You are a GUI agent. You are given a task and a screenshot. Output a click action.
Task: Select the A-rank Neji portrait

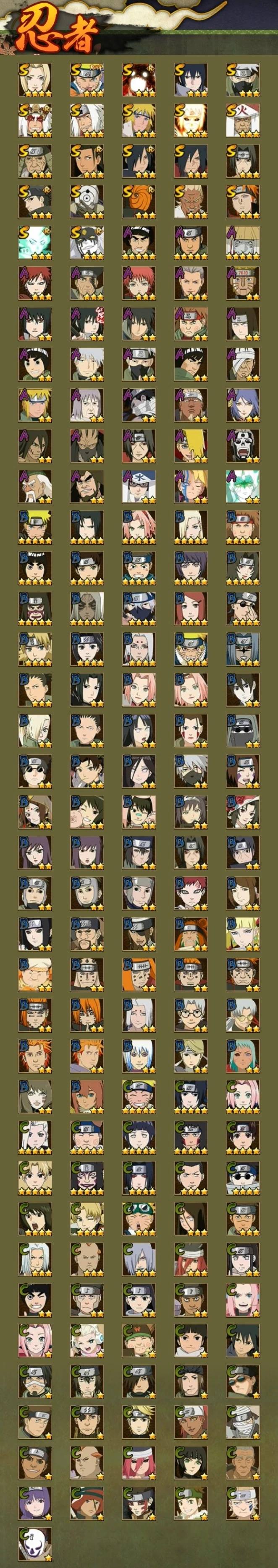tap(243, 323)
